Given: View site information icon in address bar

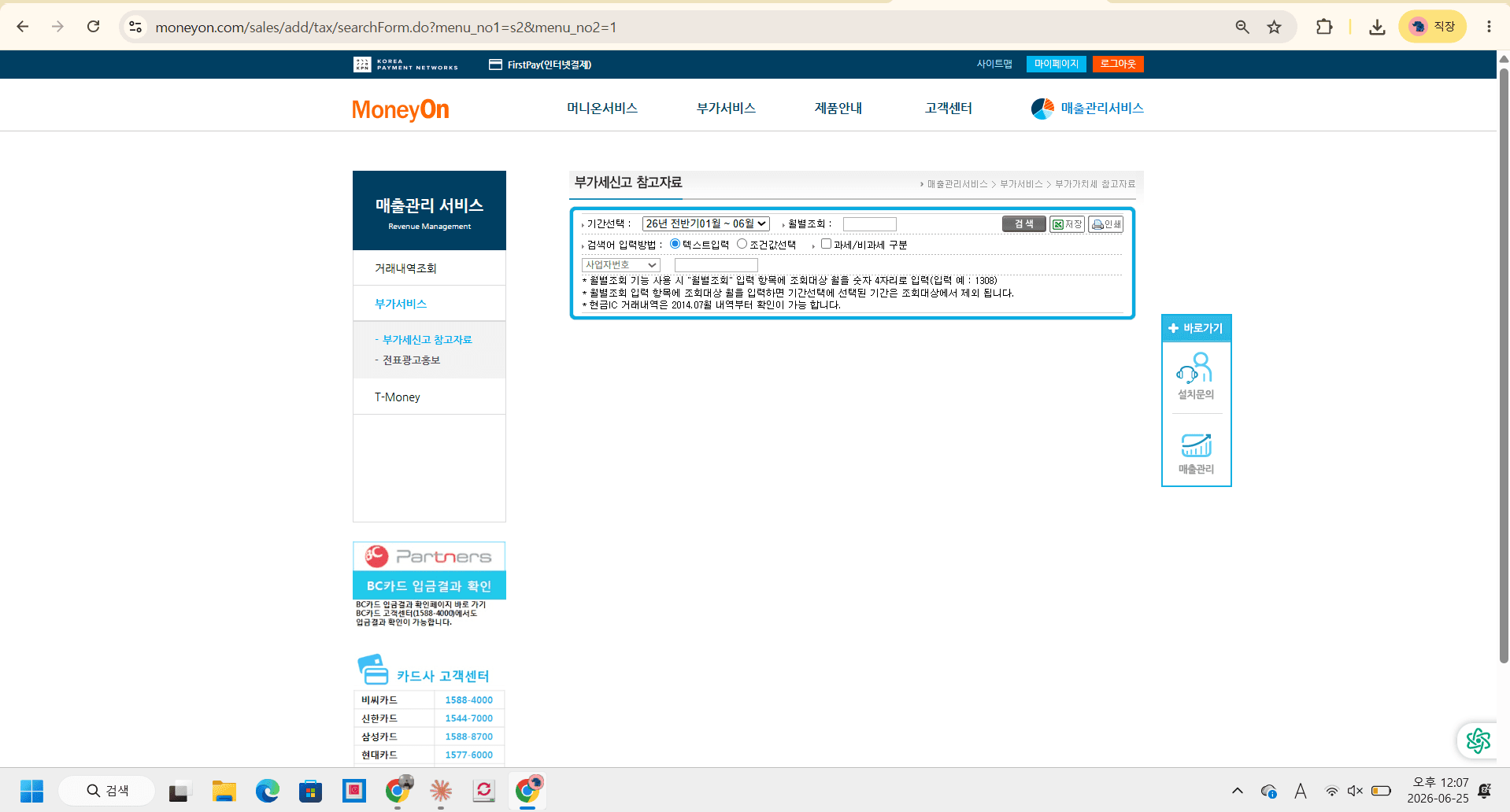Looking at the screenshot, I should pos(135,27).
